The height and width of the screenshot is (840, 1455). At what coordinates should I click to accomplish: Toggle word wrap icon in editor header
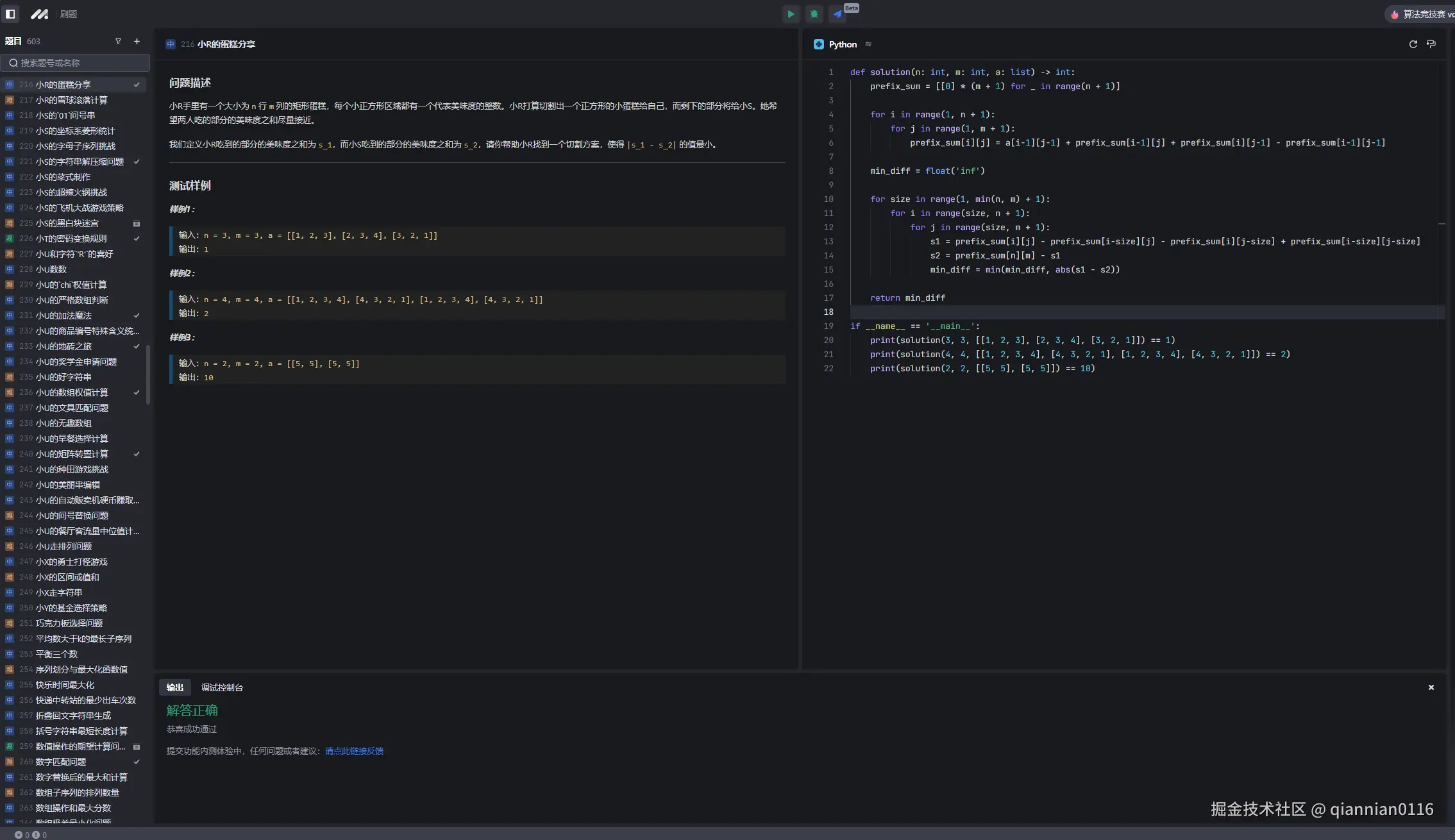(x=1431, y=44)
